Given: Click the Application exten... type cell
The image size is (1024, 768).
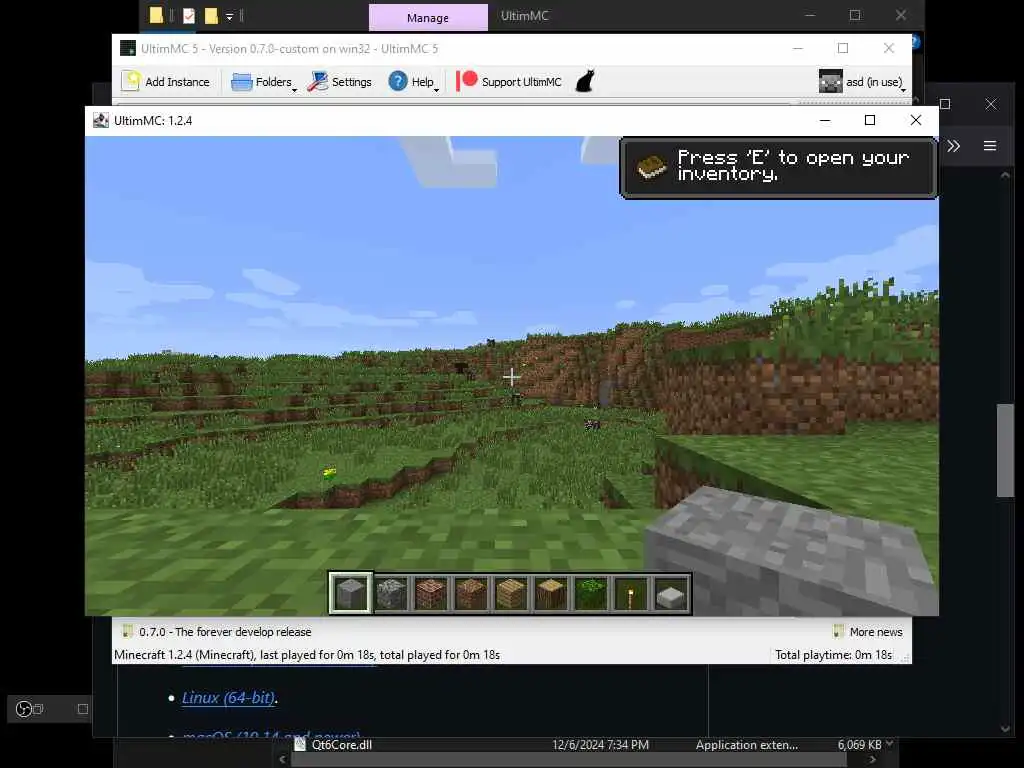Looking at the screenshot, I should 746,744.
